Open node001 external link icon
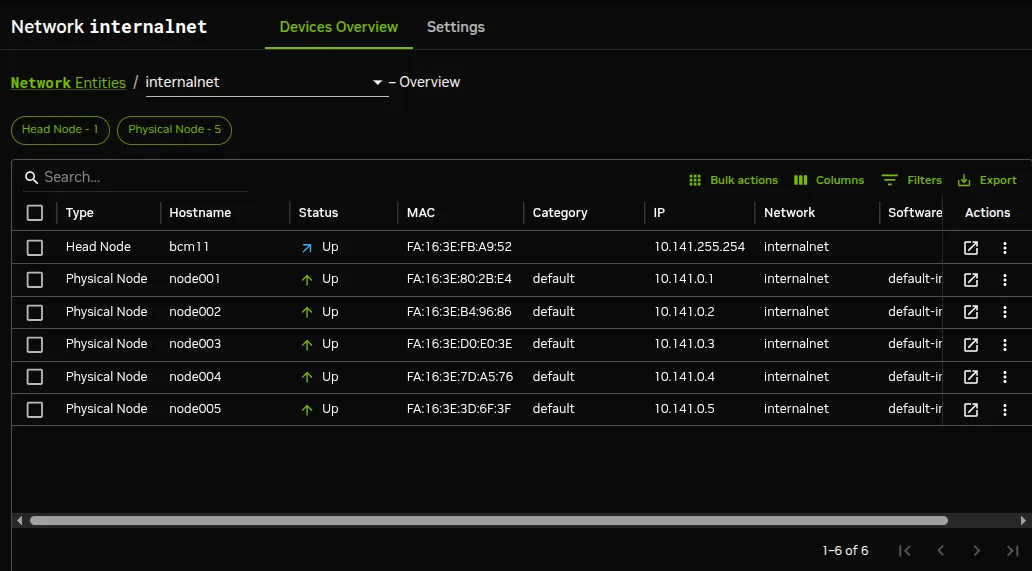This screenshot has width=1032, height=571. (971, 280)
